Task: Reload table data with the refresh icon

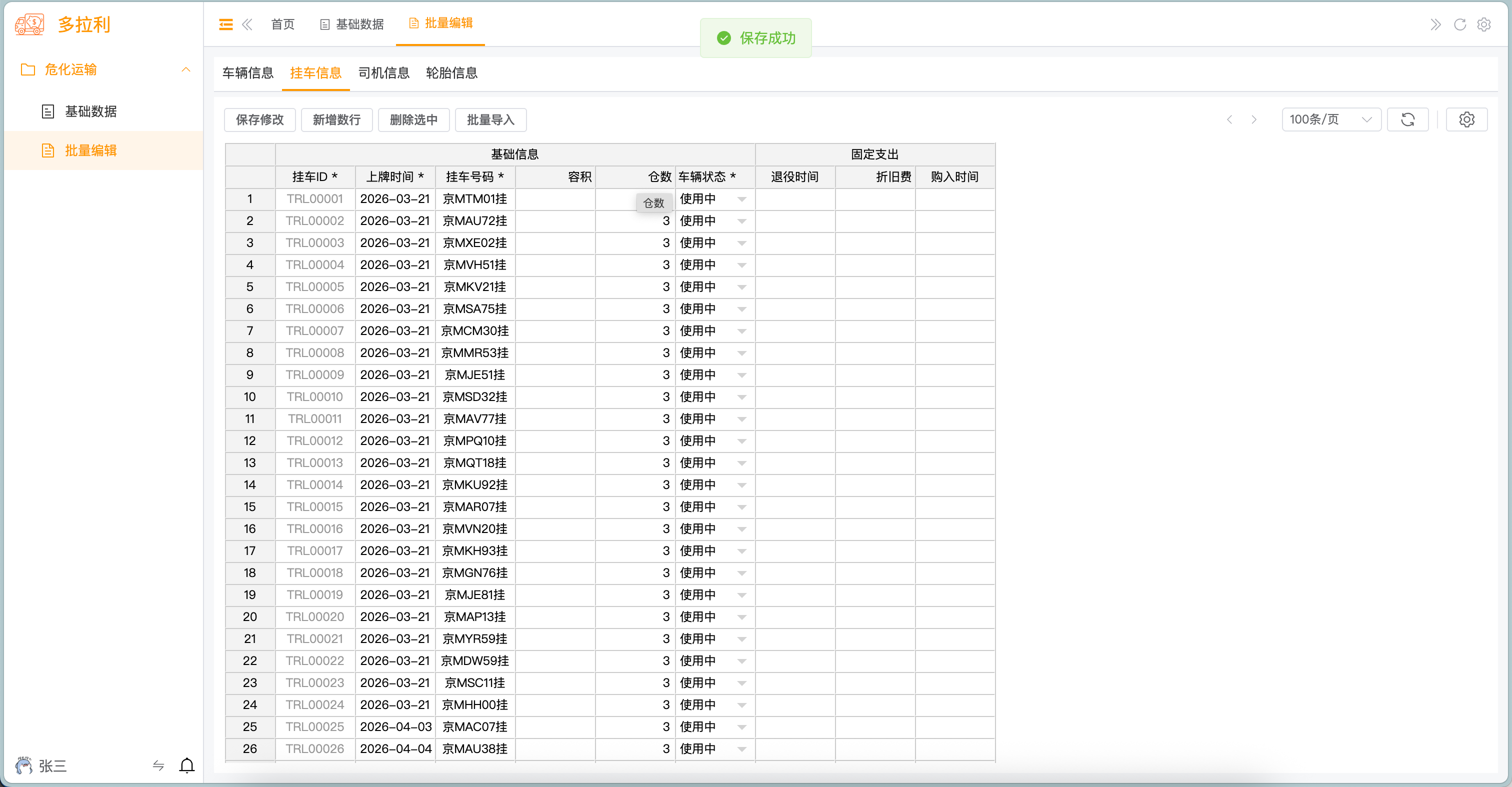Action: [x=1408, y=119]
